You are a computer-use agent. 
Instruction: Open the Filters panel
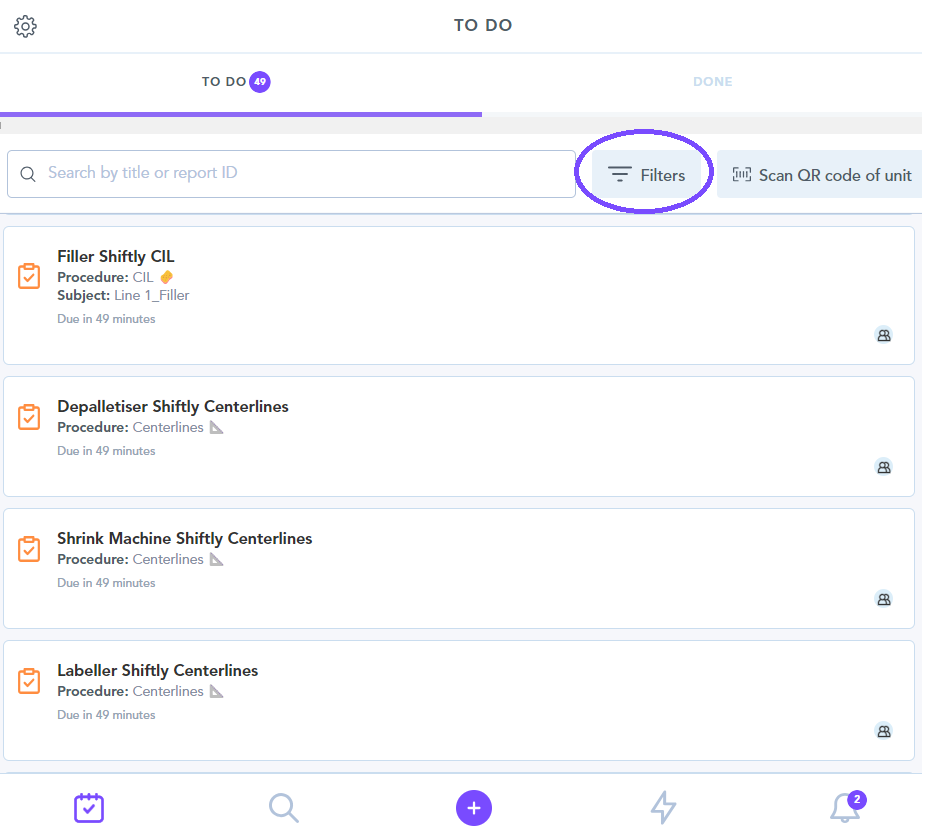pyautogui.click(x=648, y=175)
